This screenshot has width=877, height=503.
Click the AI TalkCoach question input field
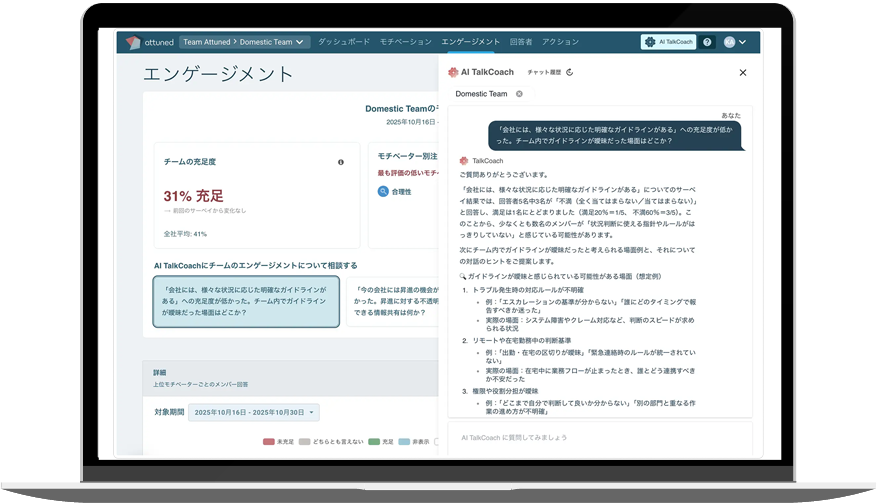pyautogui.click(x=600, y=438)
